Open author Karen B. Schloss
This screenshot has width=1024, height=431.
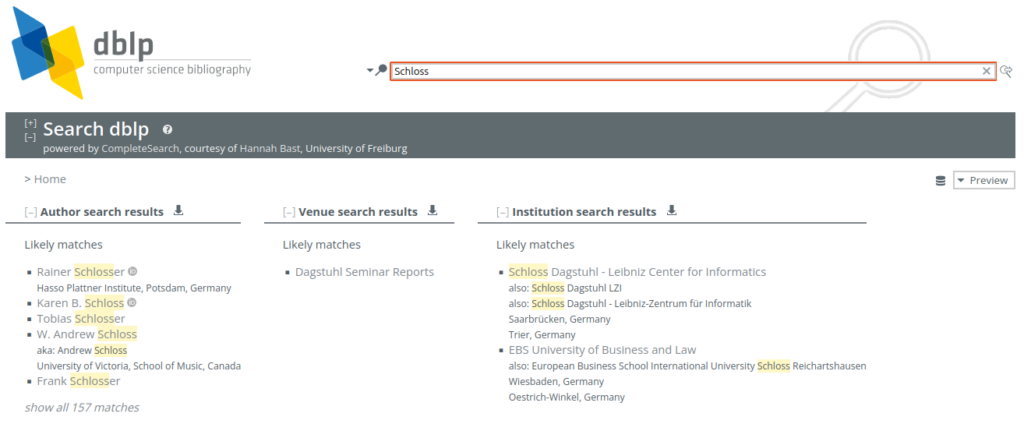point(80,303)
